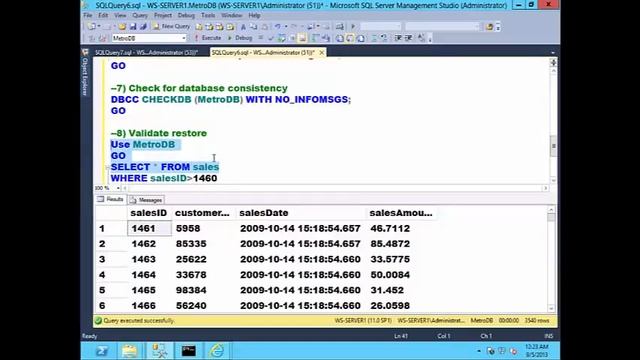Click the Decrease Indent icon
Image resolution: width=640 pixels, height=360 pixels.
coord(398,38)
